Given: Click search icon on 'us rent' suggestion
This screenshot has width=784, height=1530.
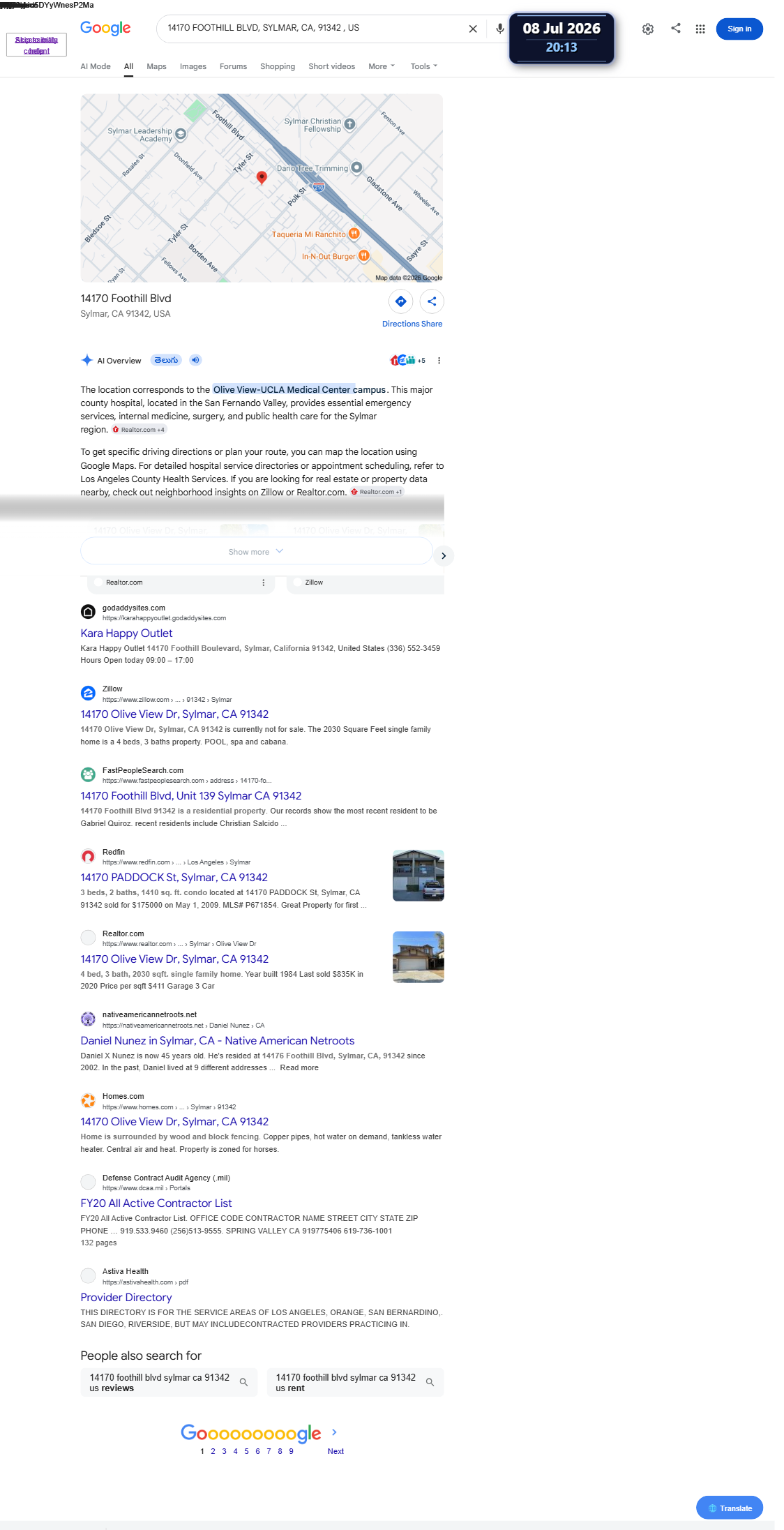Looking at the screenshot, I should coord(430,1382).
